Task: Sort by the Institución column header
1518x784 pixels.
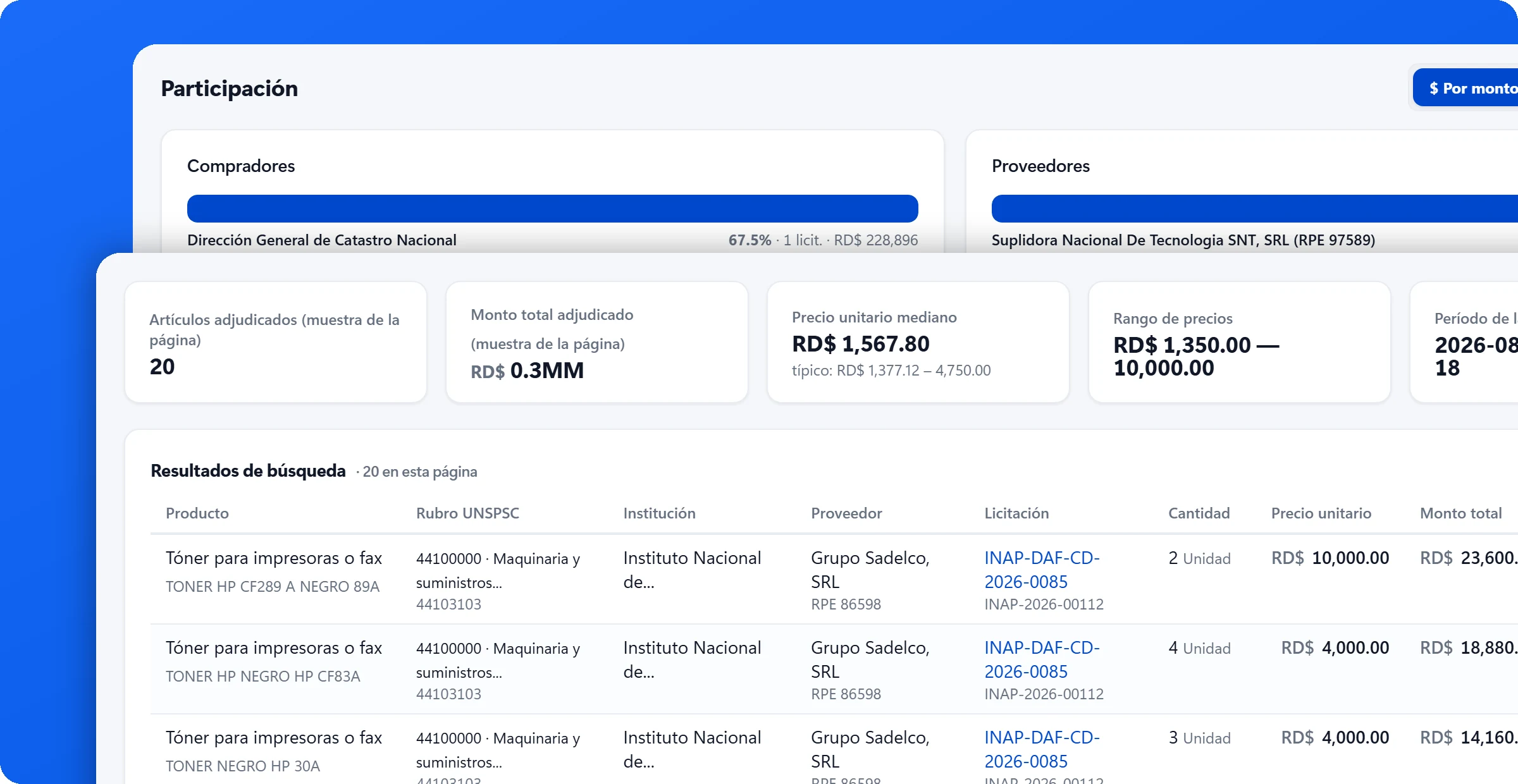Action: click(x=659, y=513)
